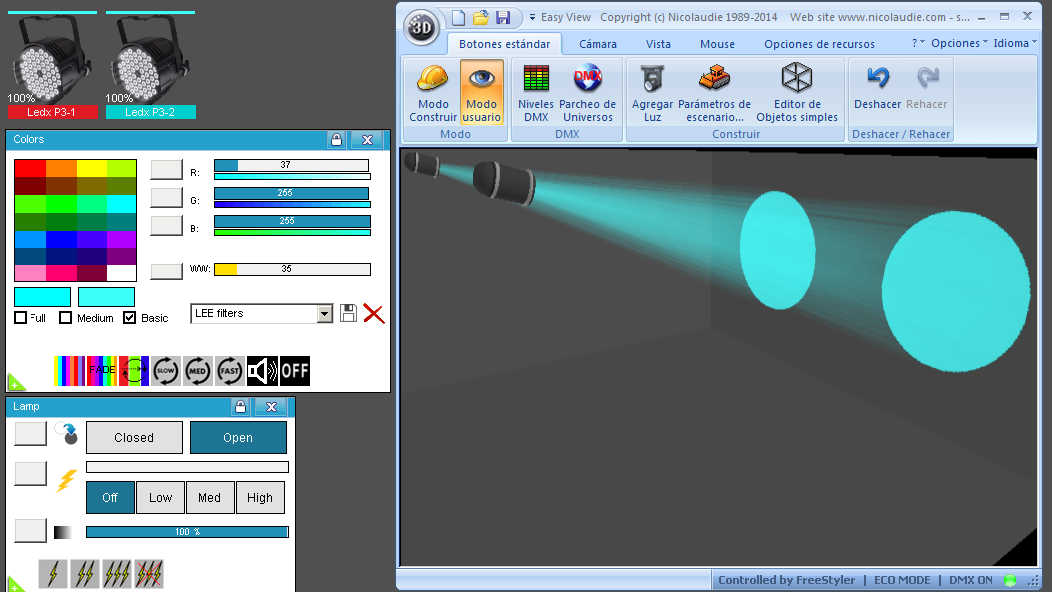Click Rehacer redo arrow
The width and height of the screenshot is (1052, 592).
click(x=927, y=87)
